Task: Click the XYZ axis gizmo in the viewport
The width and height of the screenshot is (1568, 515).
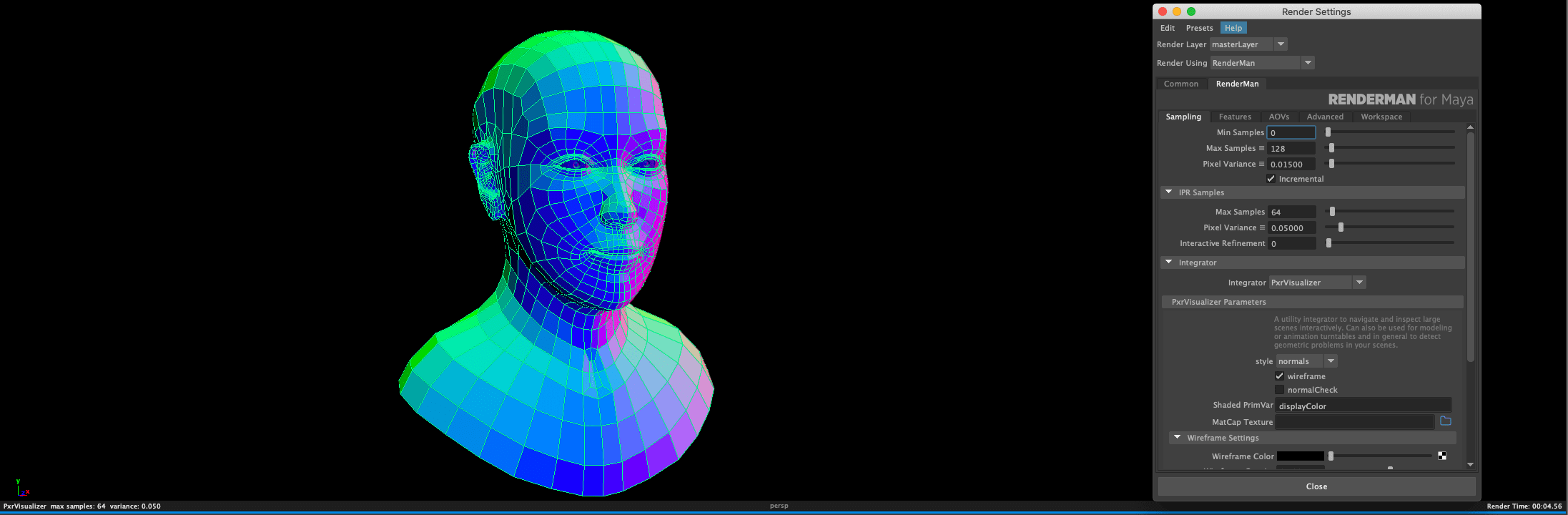Action: pos(22,488)
